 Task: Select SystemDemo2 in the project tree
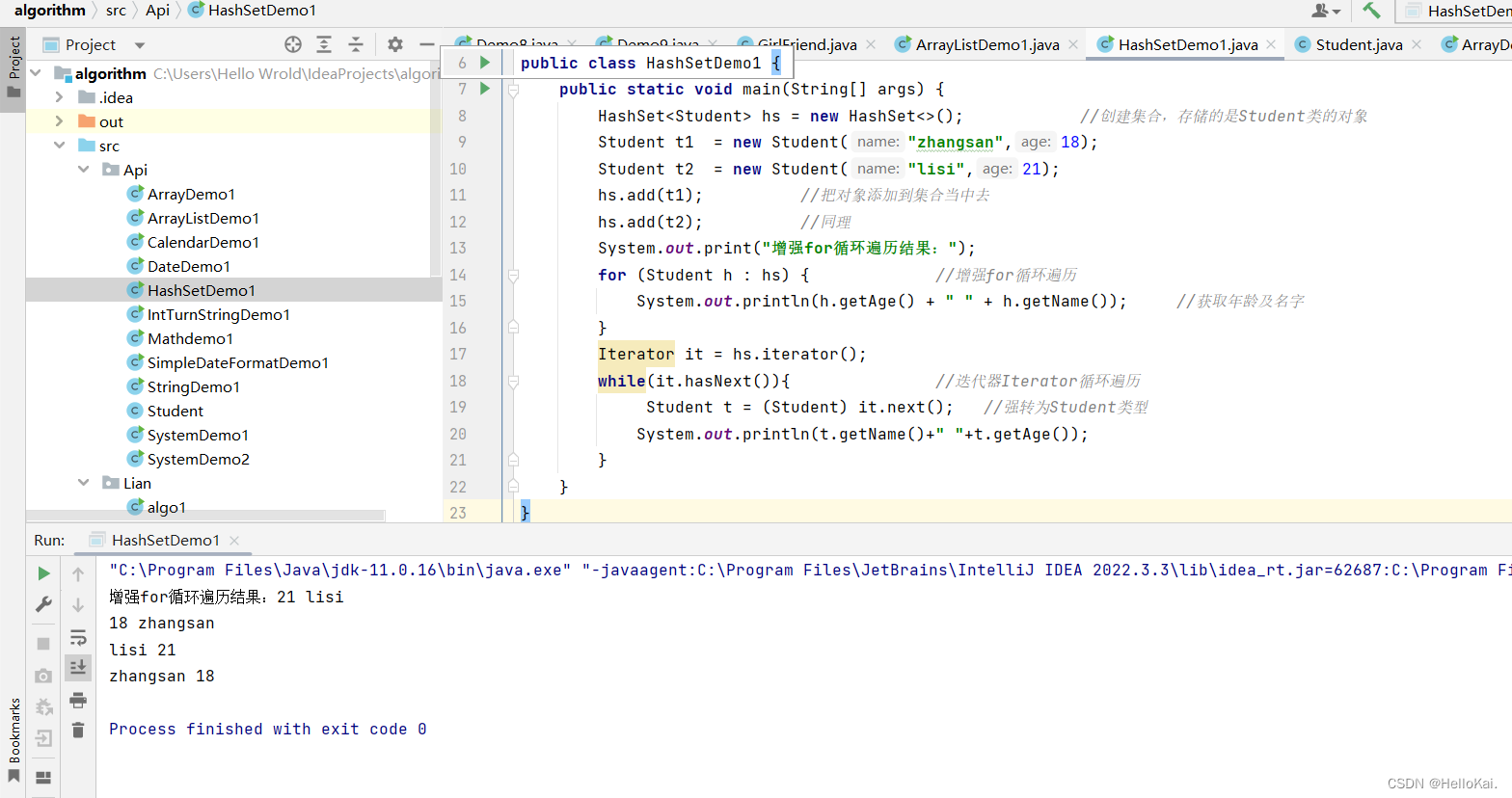(x=198, y=459)
